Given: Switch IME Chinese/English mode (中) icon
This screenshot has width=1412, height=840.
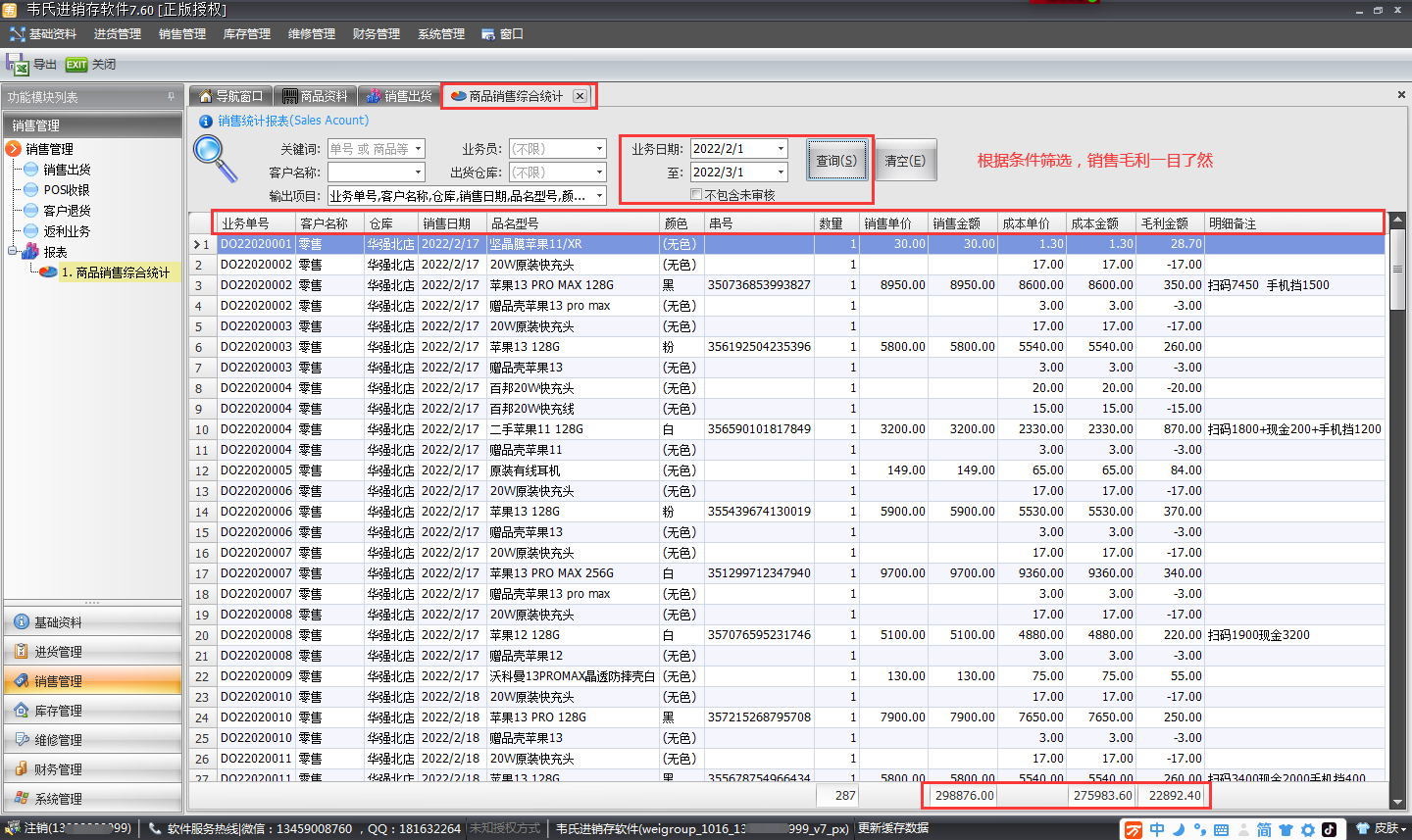Looking at the screenshot, I should [1157, 829].
